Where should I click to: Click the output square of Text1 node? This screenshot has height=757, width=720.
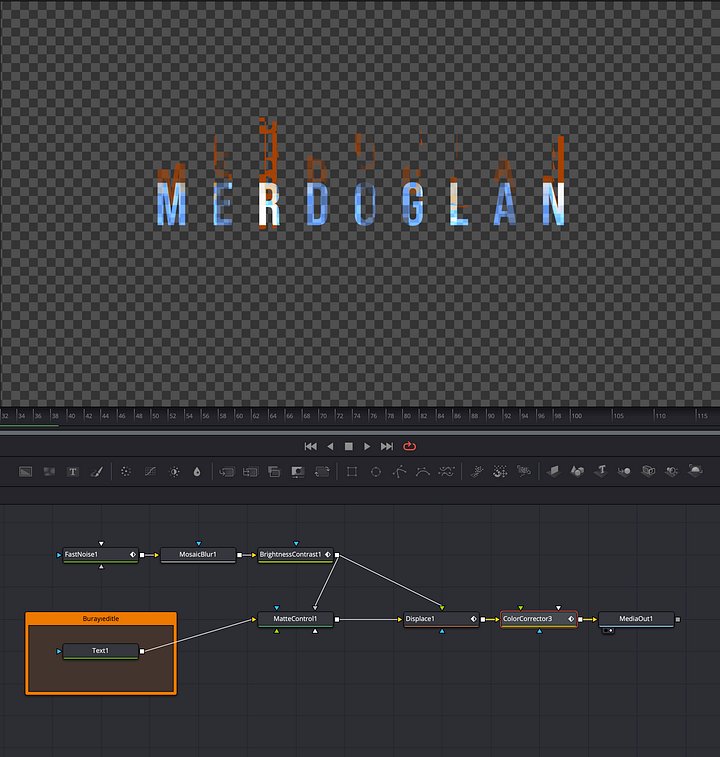[x=142, y=651]
